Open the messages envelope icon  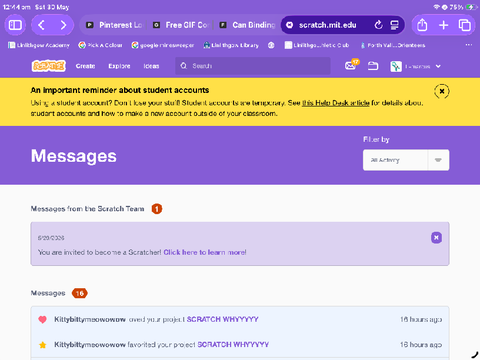point(351,66)
